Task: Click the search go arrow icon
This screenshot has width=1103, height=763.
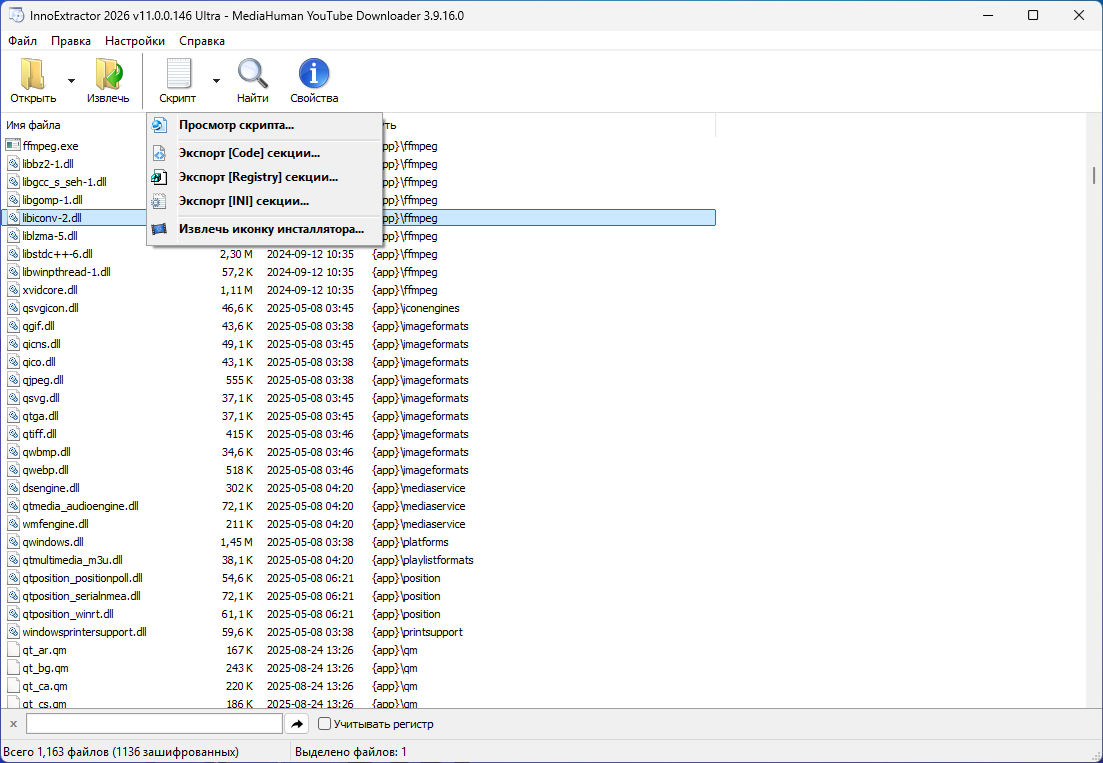Action: (297, 724)
